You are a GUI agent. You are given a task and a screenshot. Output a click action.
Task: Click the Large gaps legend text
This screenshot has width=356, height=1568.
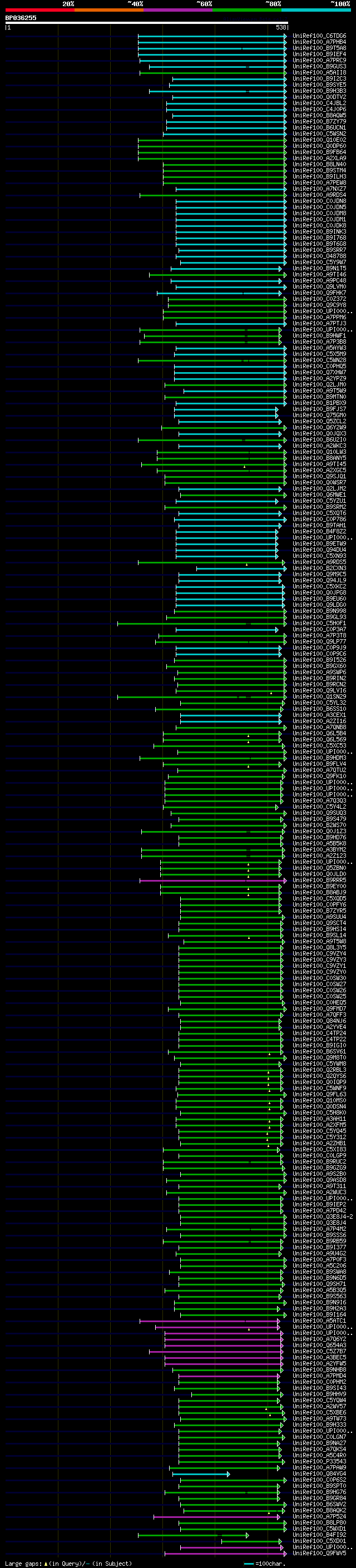pos(68,1563)
